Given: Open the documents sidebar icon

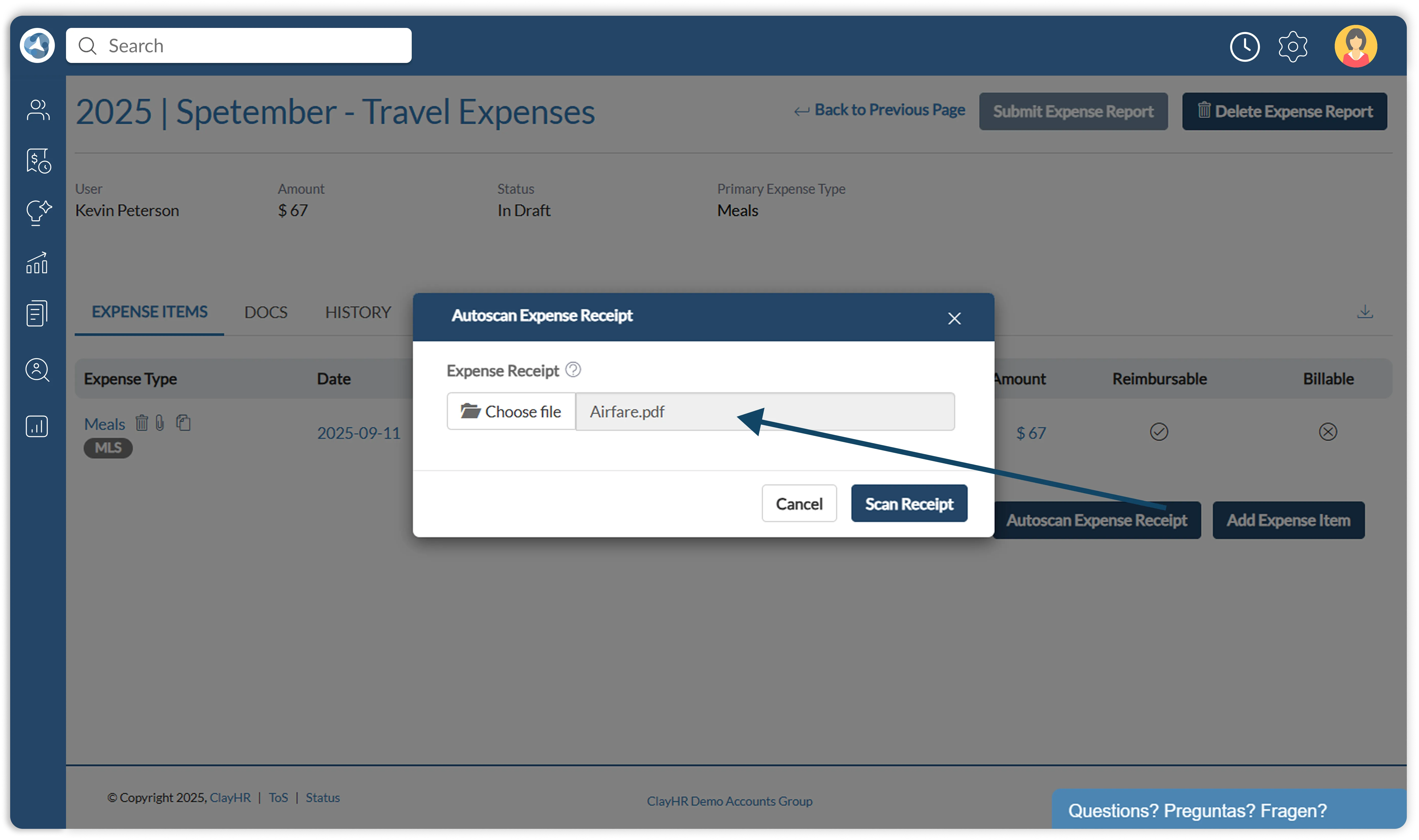Looking at the screenshot, I should point(37,313).
